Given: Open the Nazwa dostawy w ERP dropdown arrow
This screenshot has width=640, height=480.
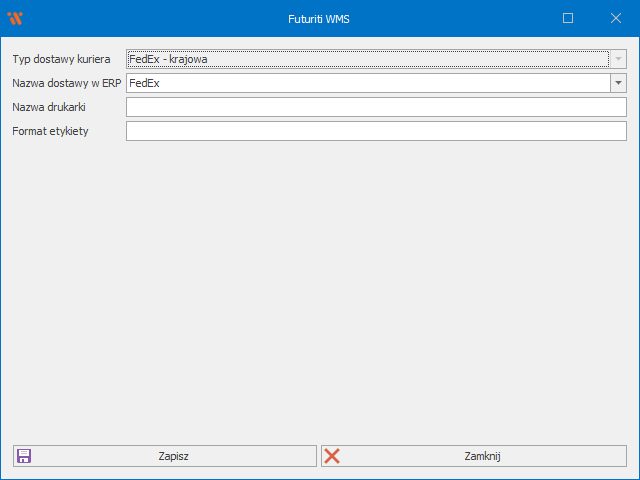Looking at the screenshot, I should (x=618, y=84).
